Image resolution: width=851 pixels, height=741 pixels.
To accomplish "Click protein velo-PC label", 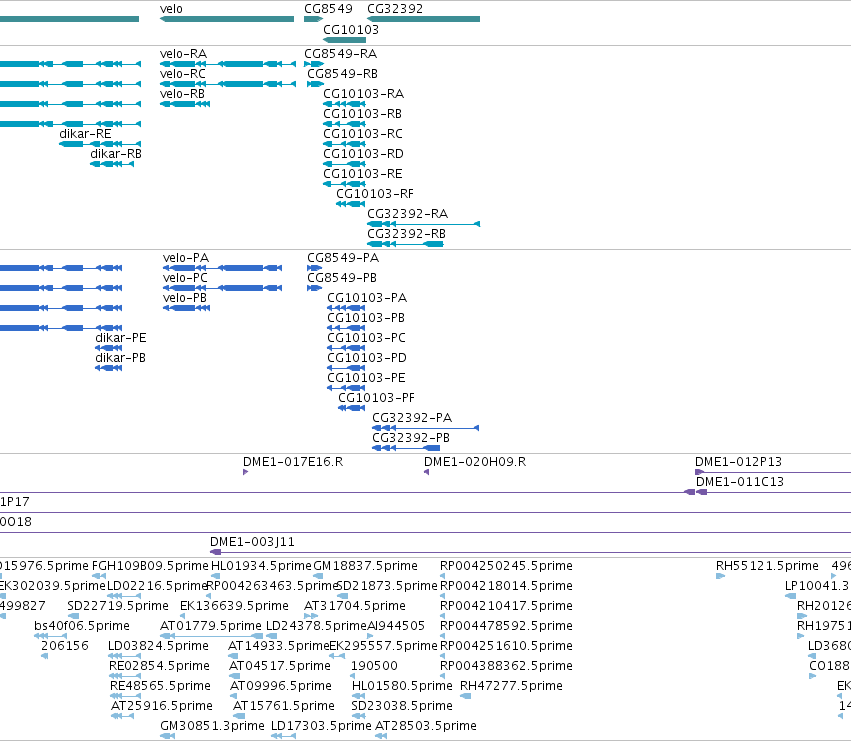I will [185, 278].
